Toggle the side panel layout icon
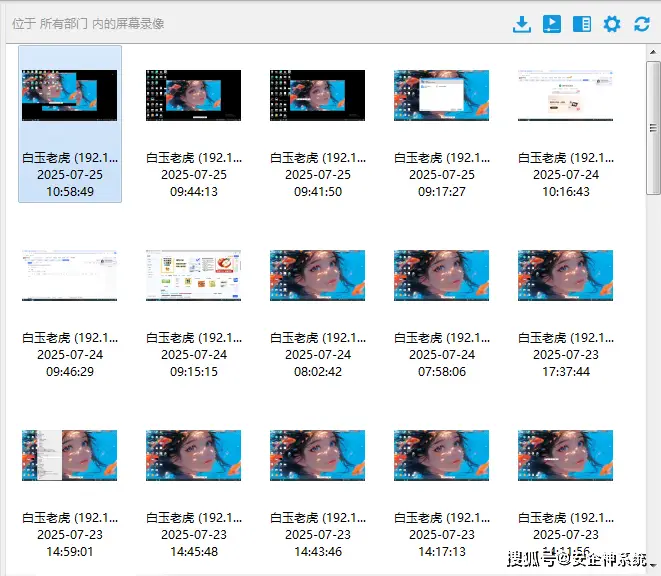The height and width of the screenshot is (576, 661). coord(581,24)
